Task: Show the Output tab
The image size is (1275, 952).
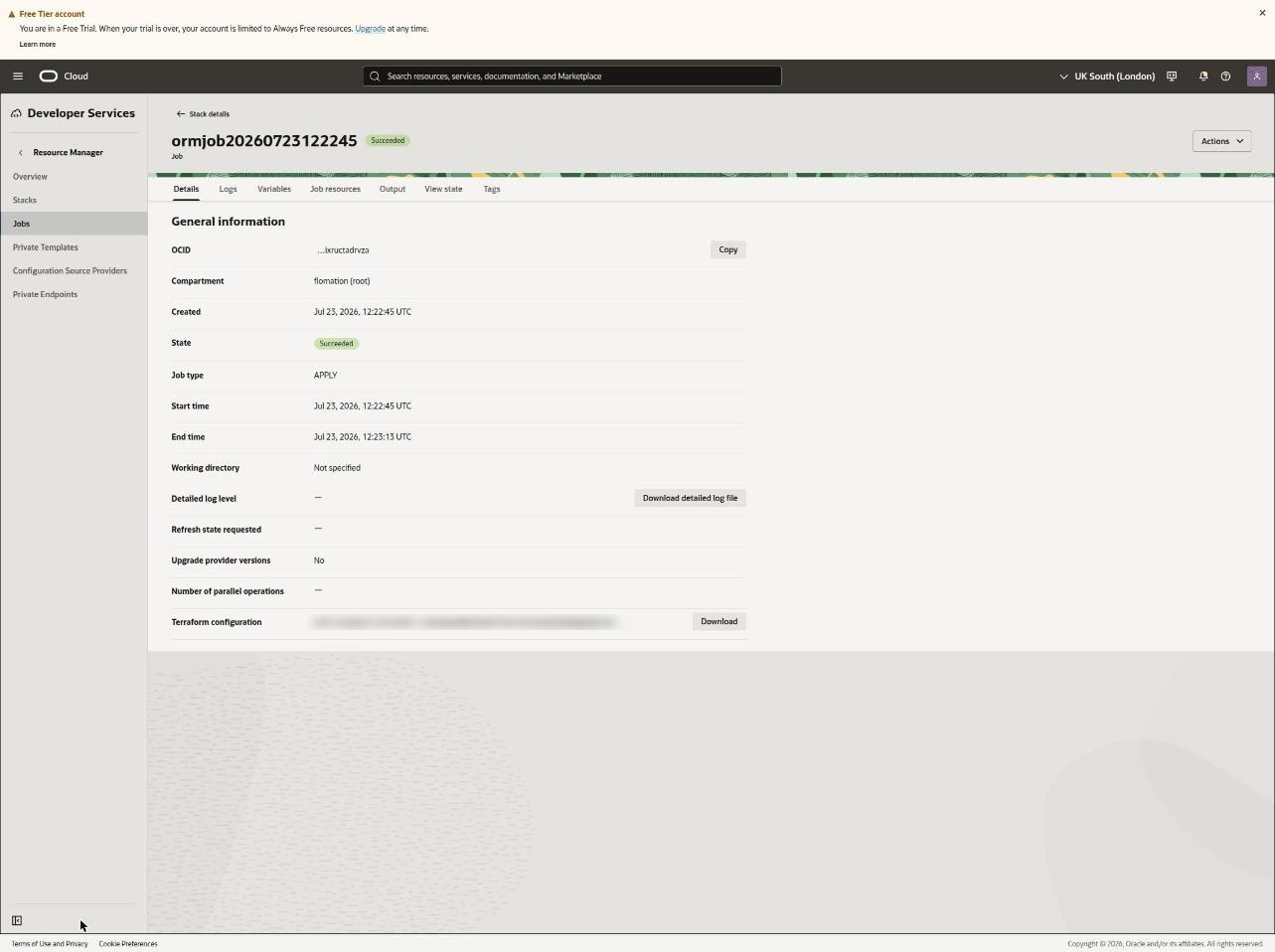Action: click(x=393, y=189)
